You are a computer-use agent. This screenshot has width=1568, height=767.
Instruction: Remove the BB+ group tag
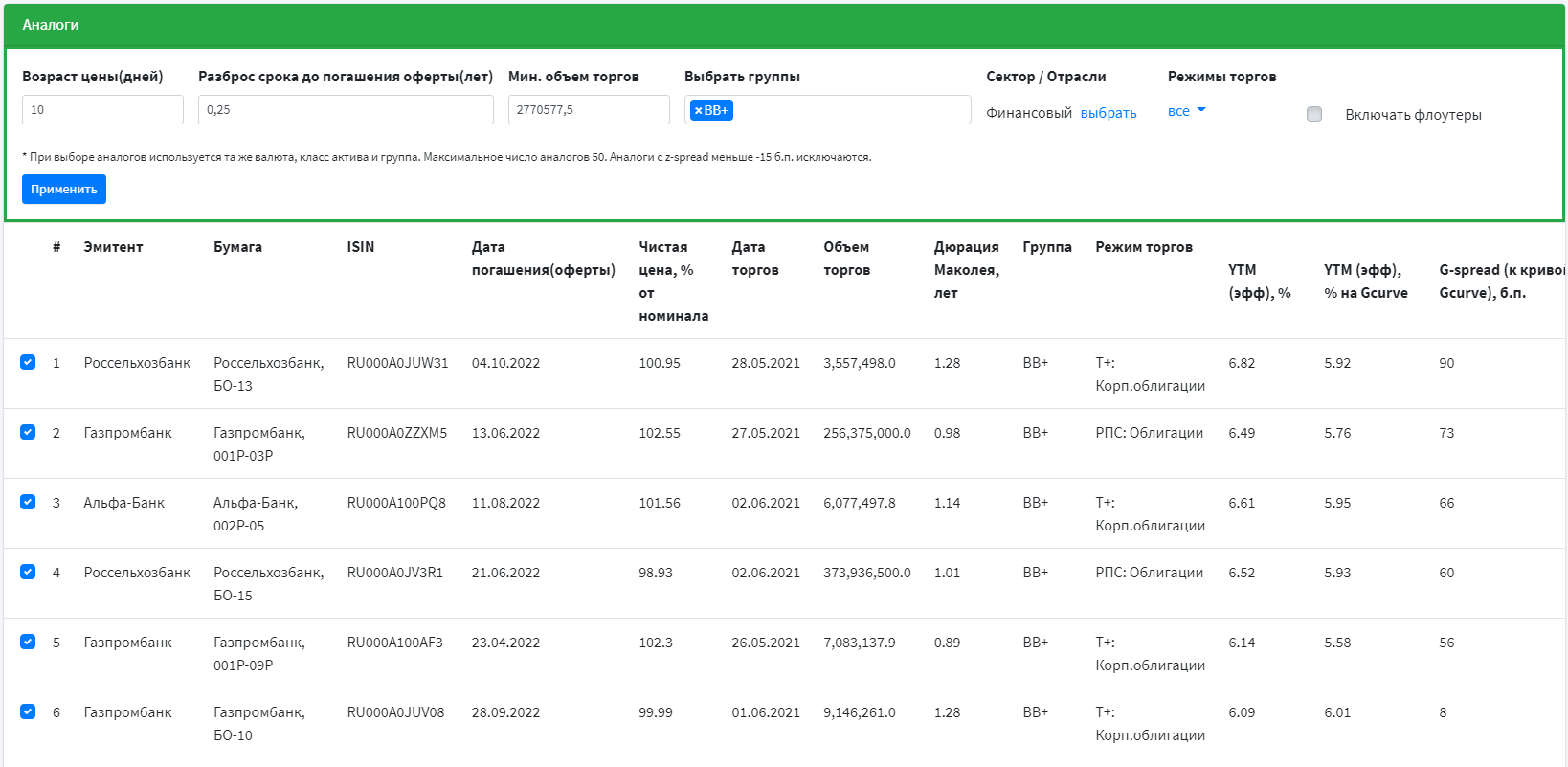(698, 110)
